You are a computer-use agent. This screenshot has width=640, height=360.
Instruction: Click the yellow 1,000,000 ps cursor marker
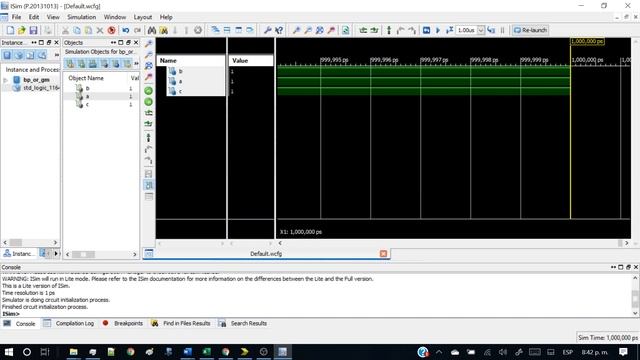point(587,41)
